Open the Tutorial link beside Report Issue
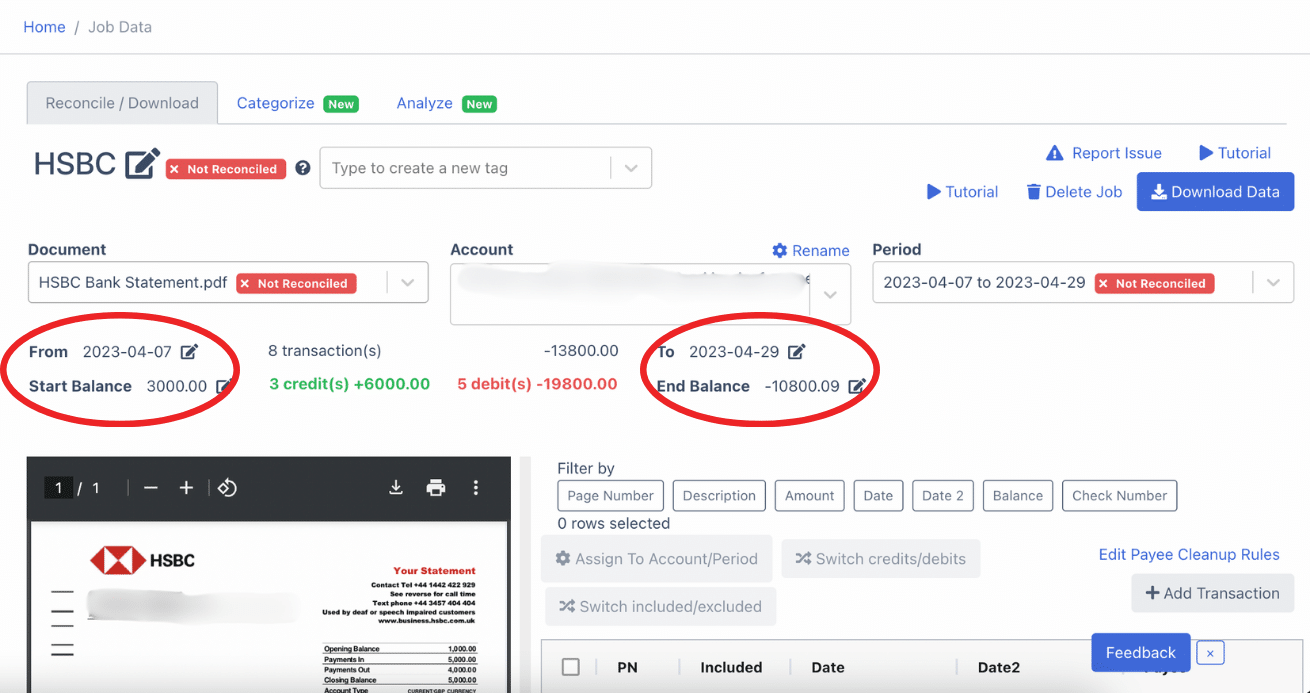The height and width of the screenshot is (693, 1310). tap(1235, 153)
